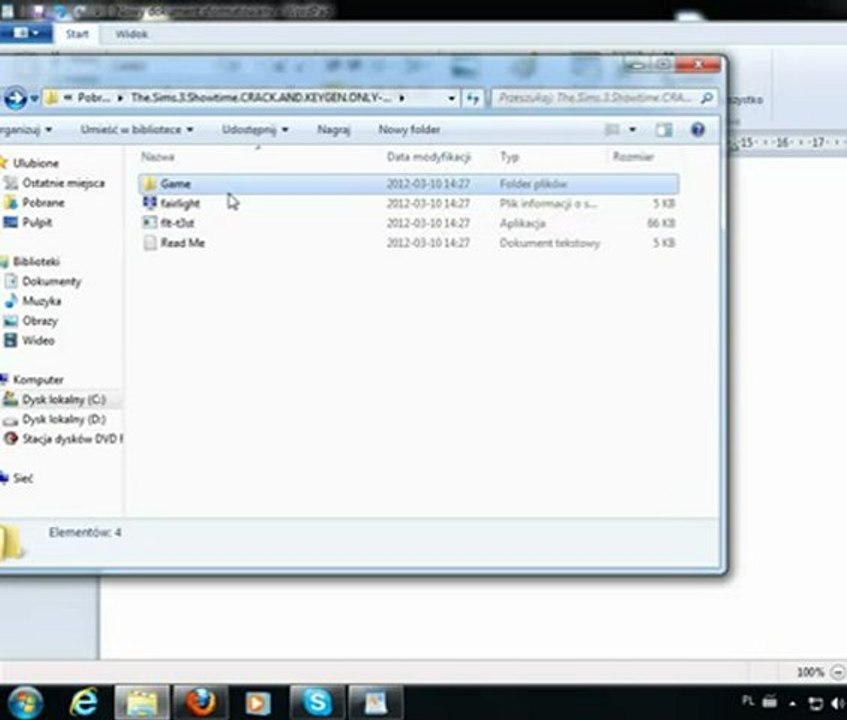Open volume icon in system tray
The height and width of the screenshot is (720, 847).
(838, 703)
